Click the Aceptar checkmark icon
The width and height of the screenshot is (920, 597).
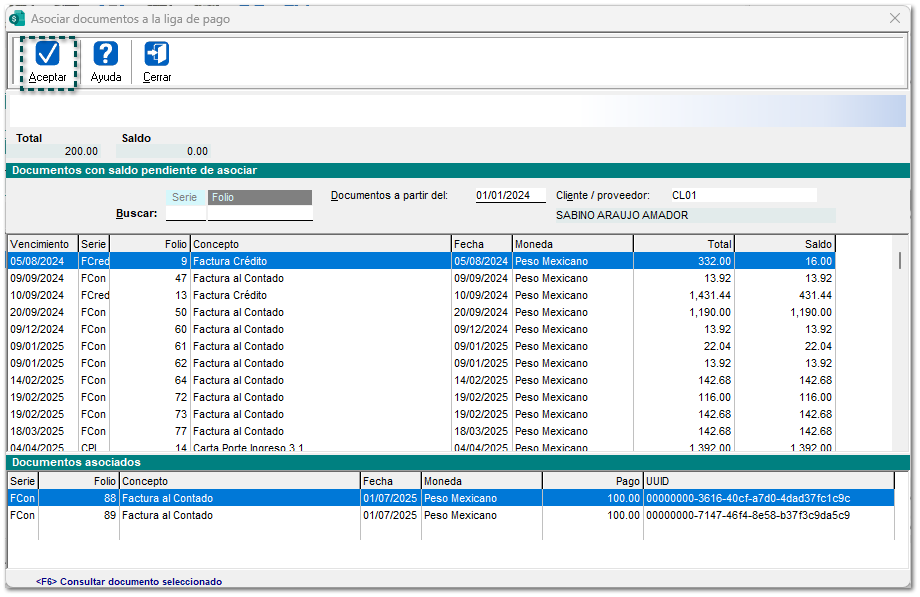pyautogui.click(x=47, y=54)
